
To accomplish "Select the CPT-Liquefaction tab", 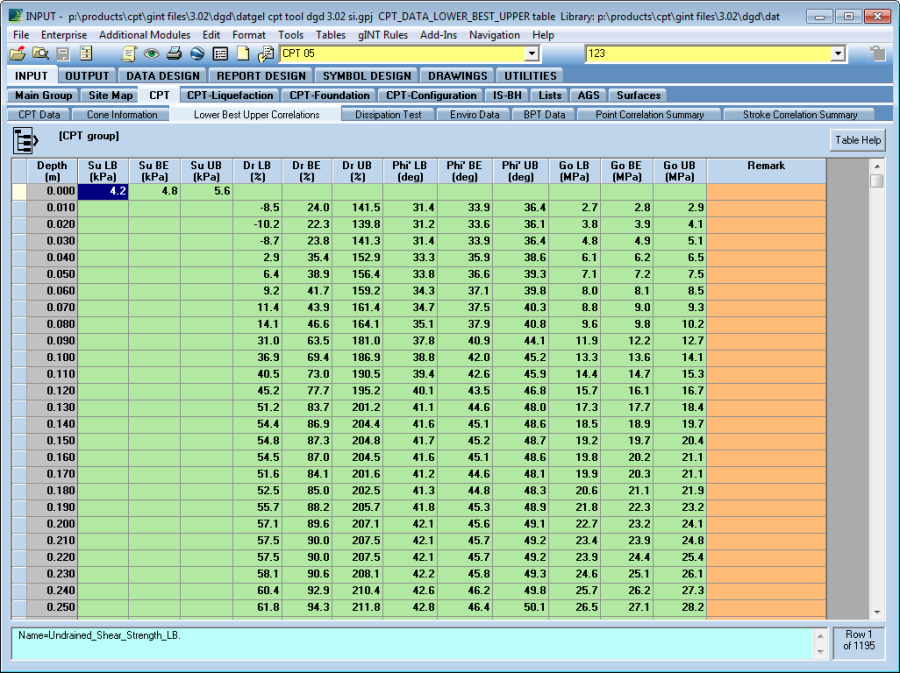I will 230,95.
